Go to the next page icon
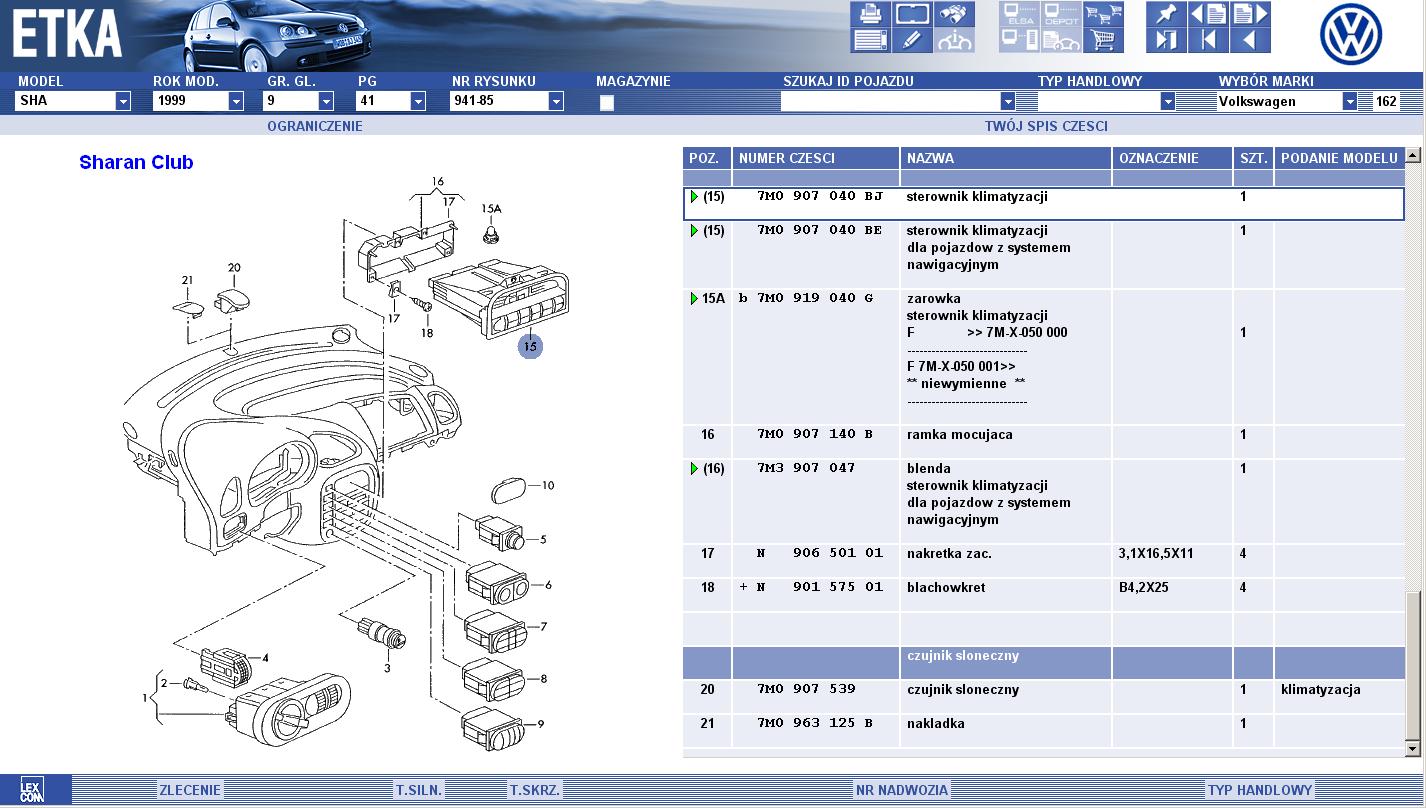This screenshot has height=808, width=1426. (x=1250, y=14)
